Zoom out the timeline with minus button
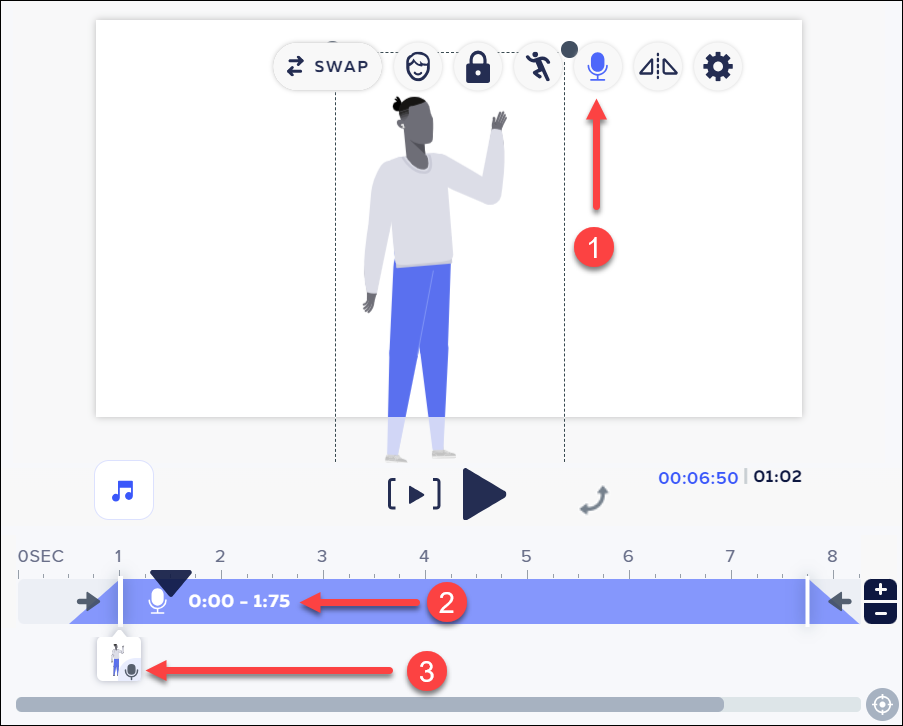The image size is (903, 726). [878, 611]
